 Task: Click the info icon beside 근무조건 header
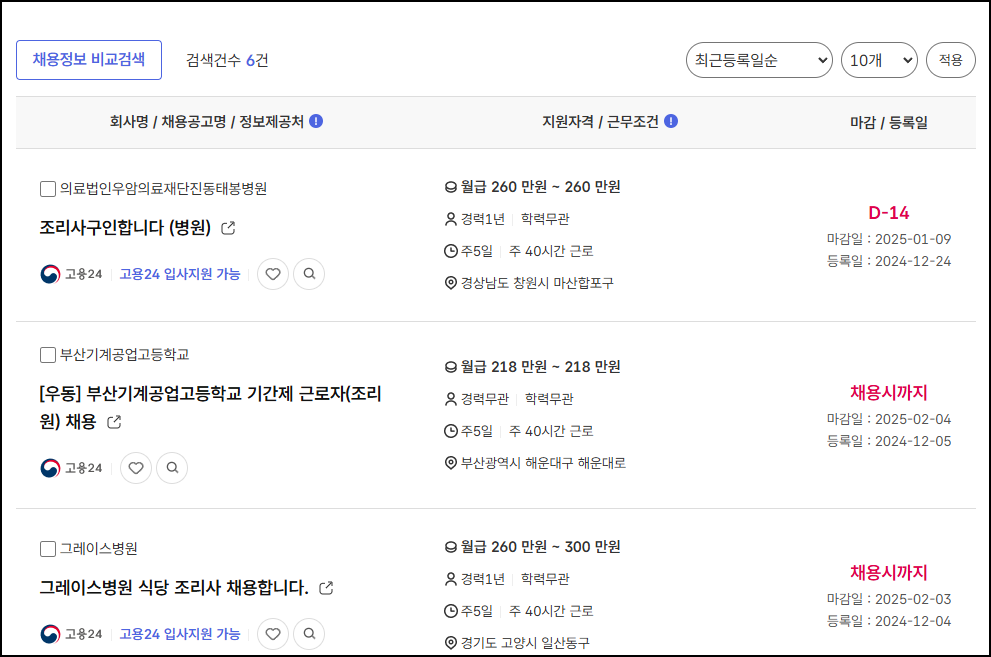click(670, 121)
